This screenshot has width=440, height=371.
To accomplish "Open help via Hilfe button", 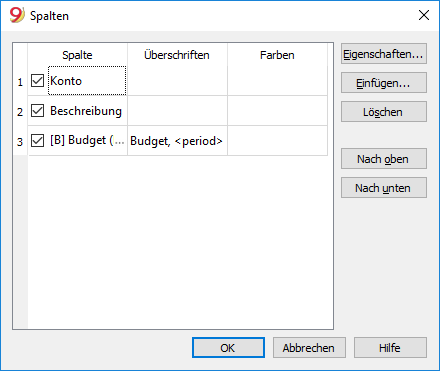I will 390,348.
